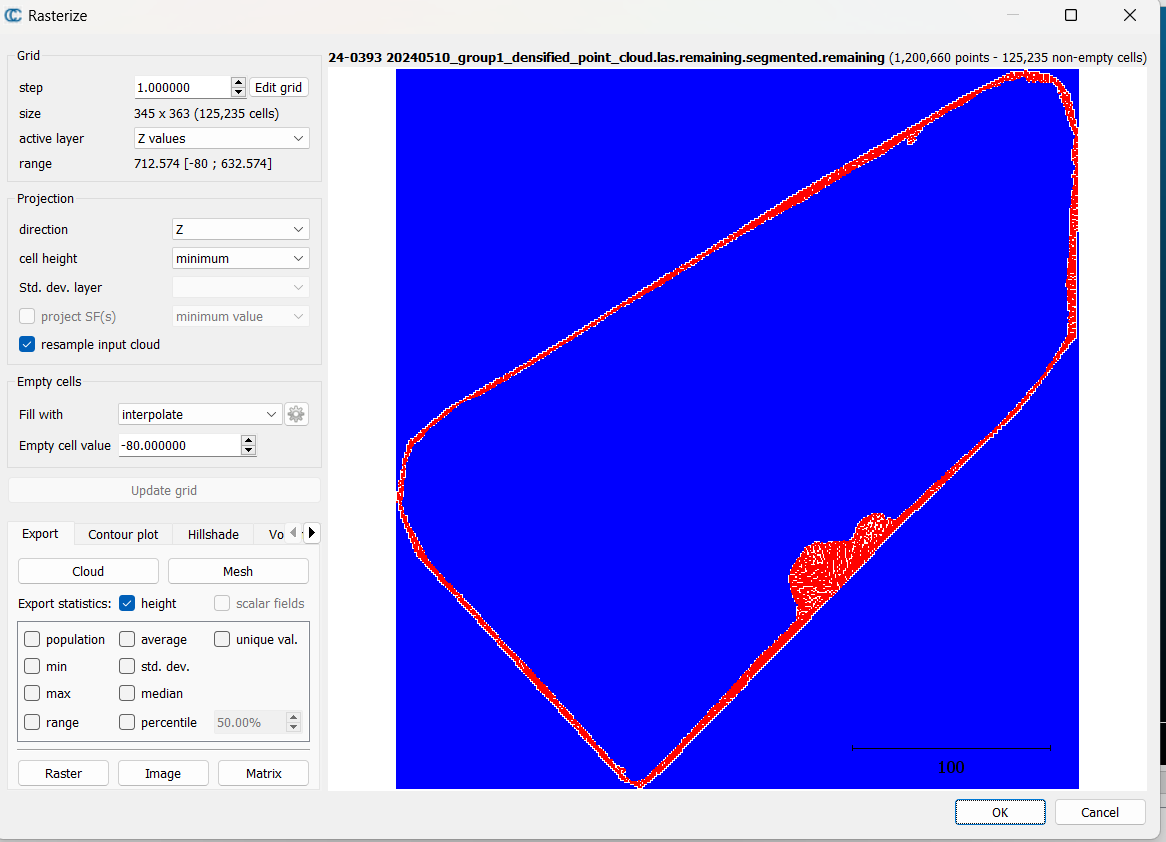
Task: Toggle the height export statistic checkbox
Action: [x=127, y=603]
